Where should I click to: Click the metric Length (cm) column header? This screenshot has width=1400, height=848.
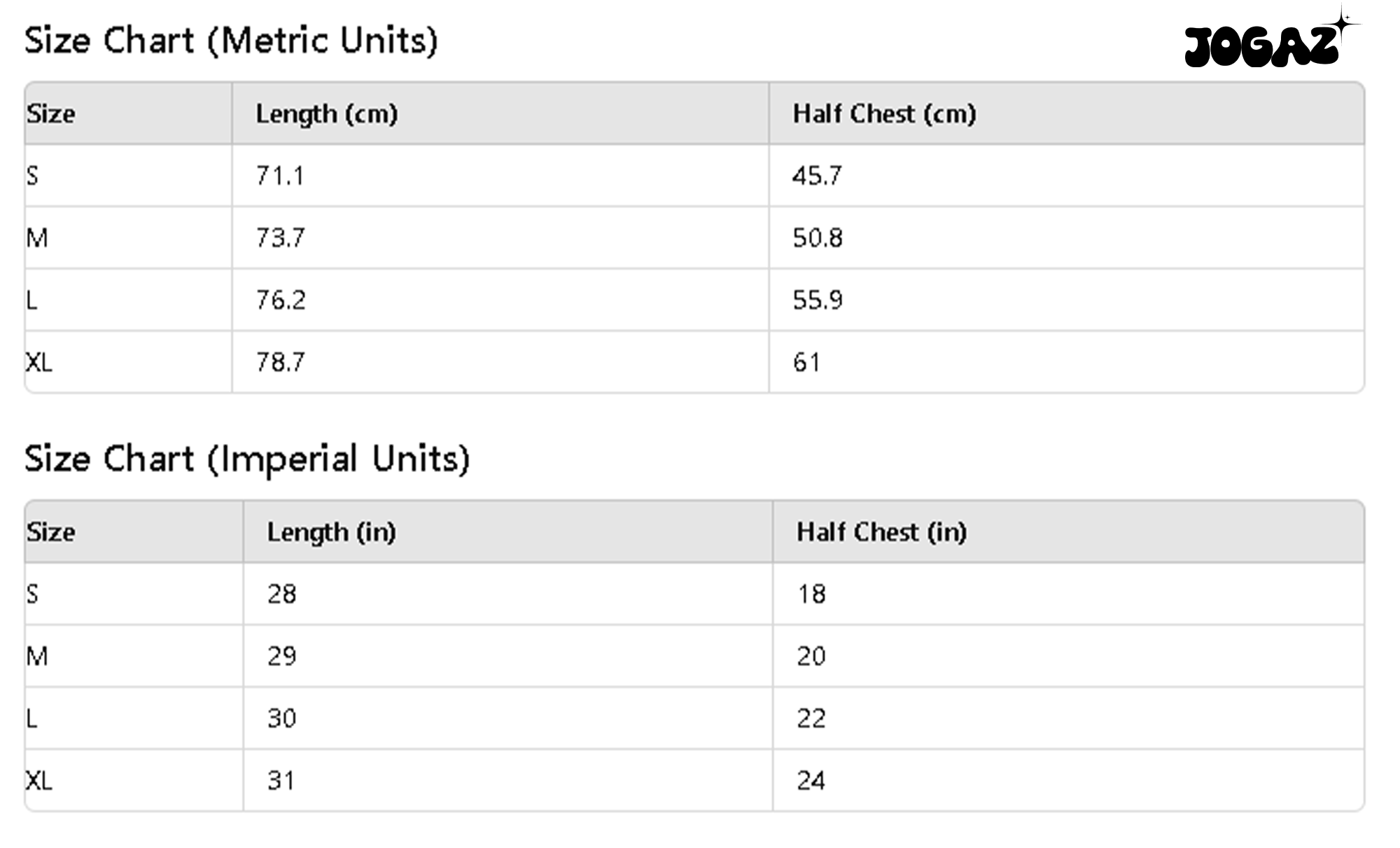click(326, 113)
